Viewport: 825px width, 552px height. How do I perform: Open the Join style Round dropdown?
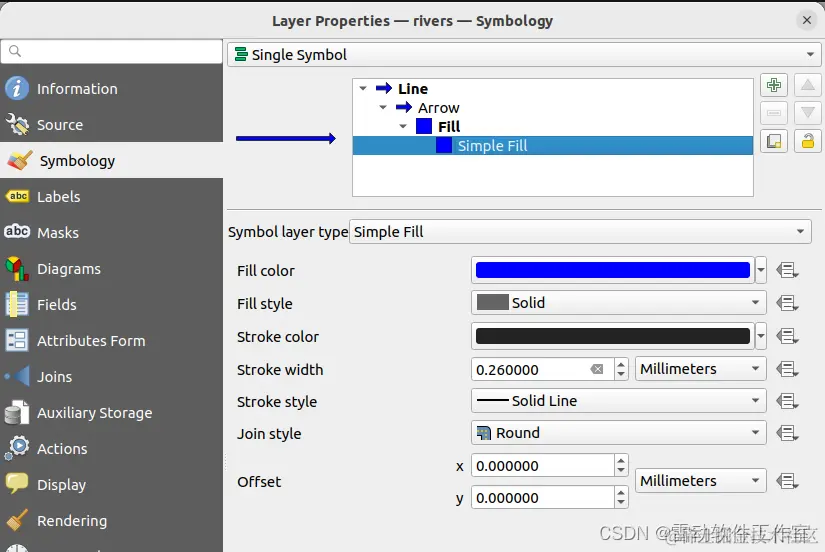(619, 433)
